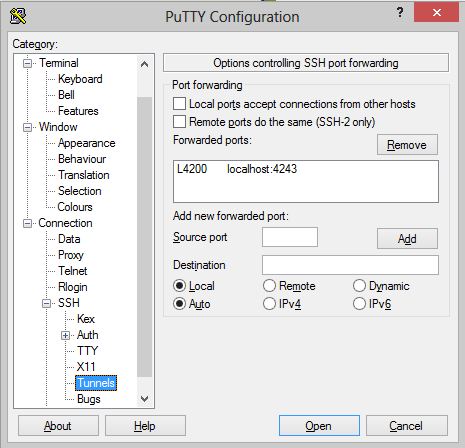
Task: Focus the Source port input field
Action: (x=290, y=237)
